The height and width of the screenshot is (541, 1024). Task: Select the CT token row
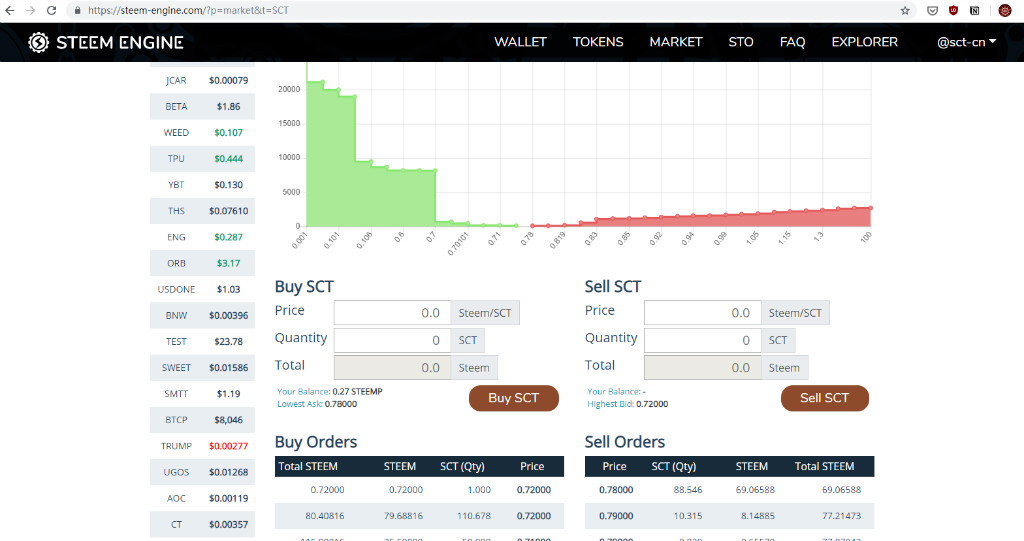[x=202, y=525]
